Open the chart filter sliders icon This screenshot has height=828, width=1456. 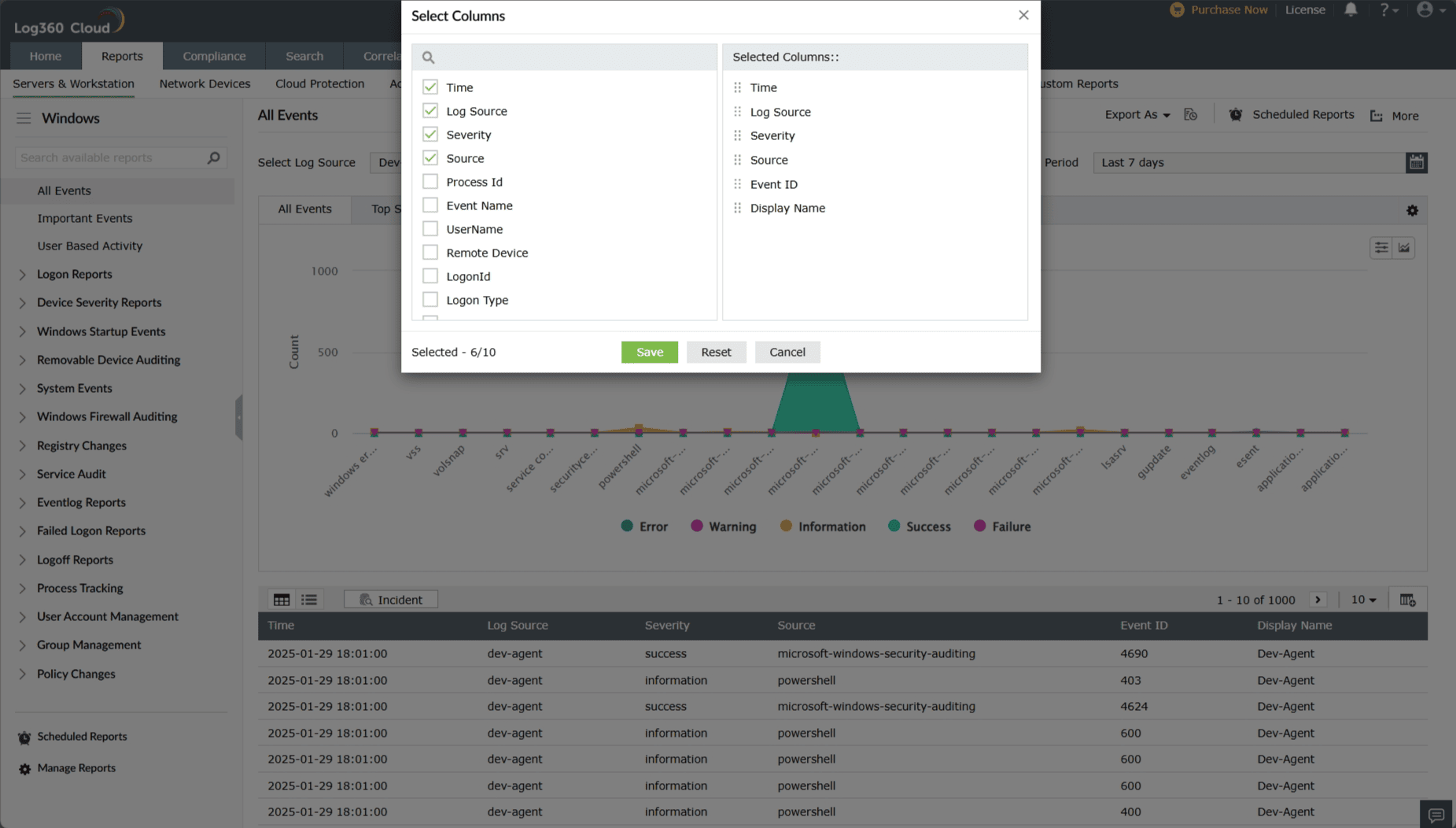(1381, 247)
